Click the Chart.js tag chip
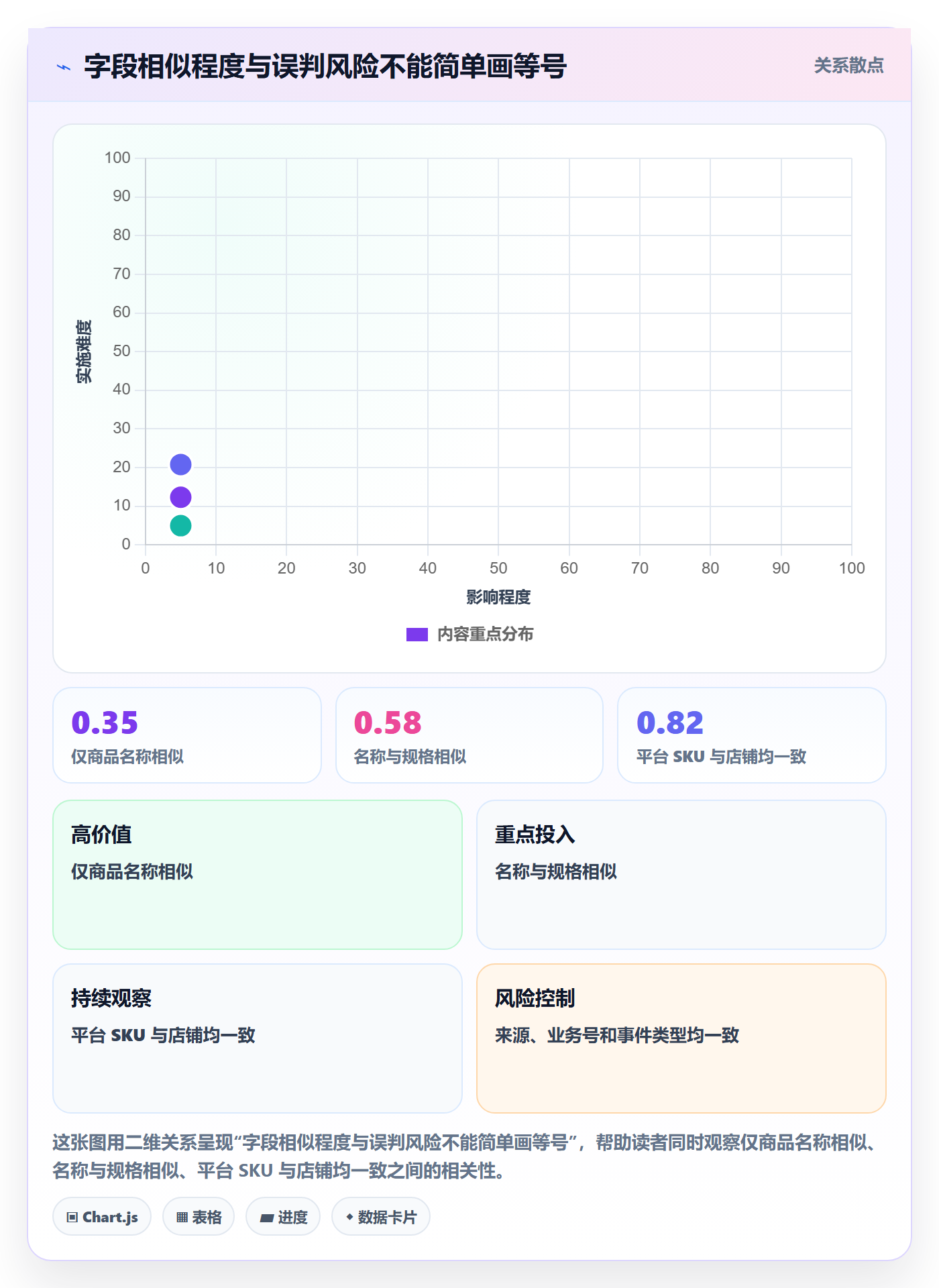Screen dimensions: 939x1288 tap(102, 1217)
